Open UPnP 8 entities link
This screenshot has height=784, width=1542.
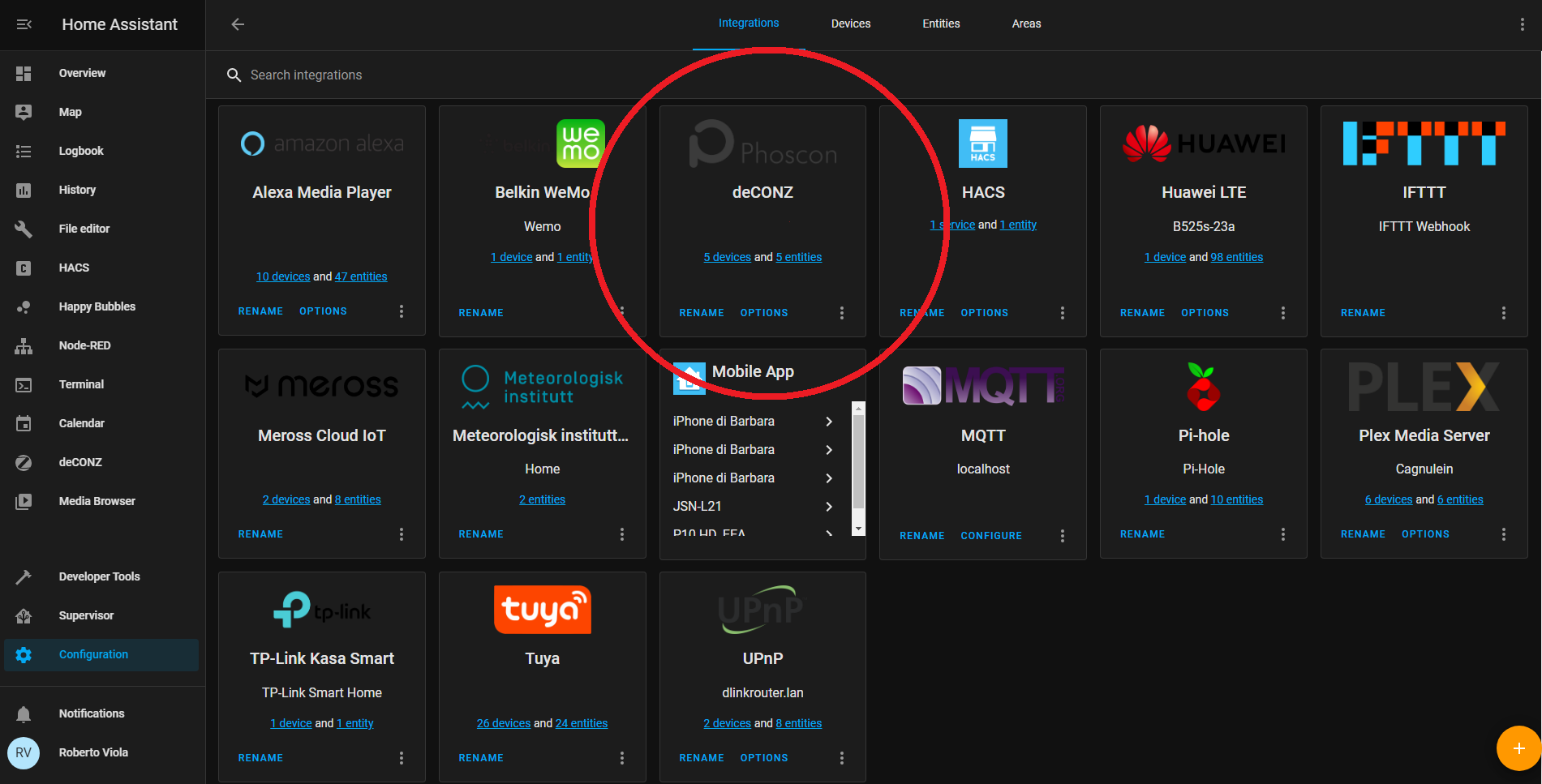pos(799,723)
